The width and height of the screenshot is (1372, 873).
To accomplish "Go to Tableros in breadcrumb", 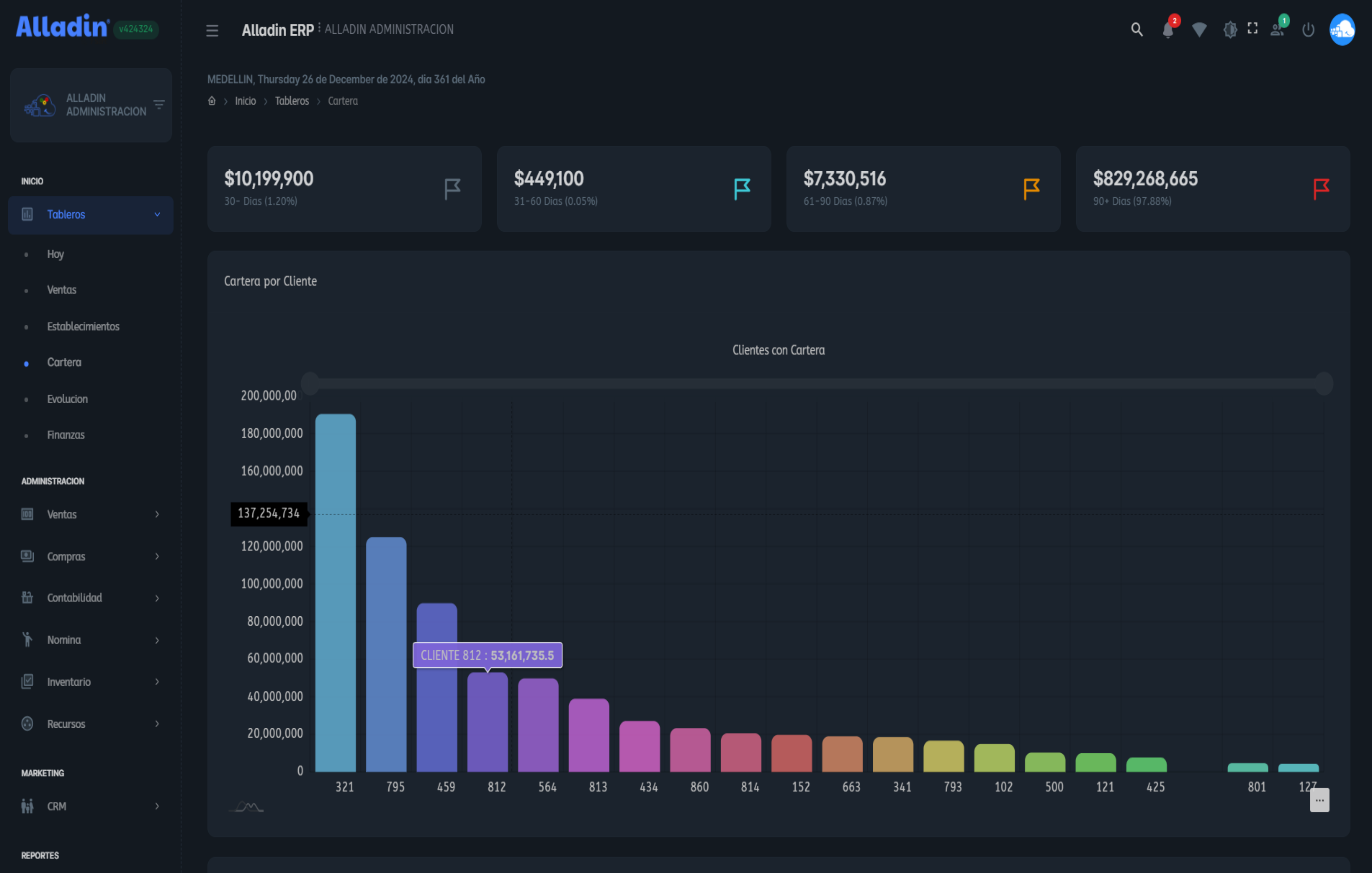I will [x=292, y=101].
